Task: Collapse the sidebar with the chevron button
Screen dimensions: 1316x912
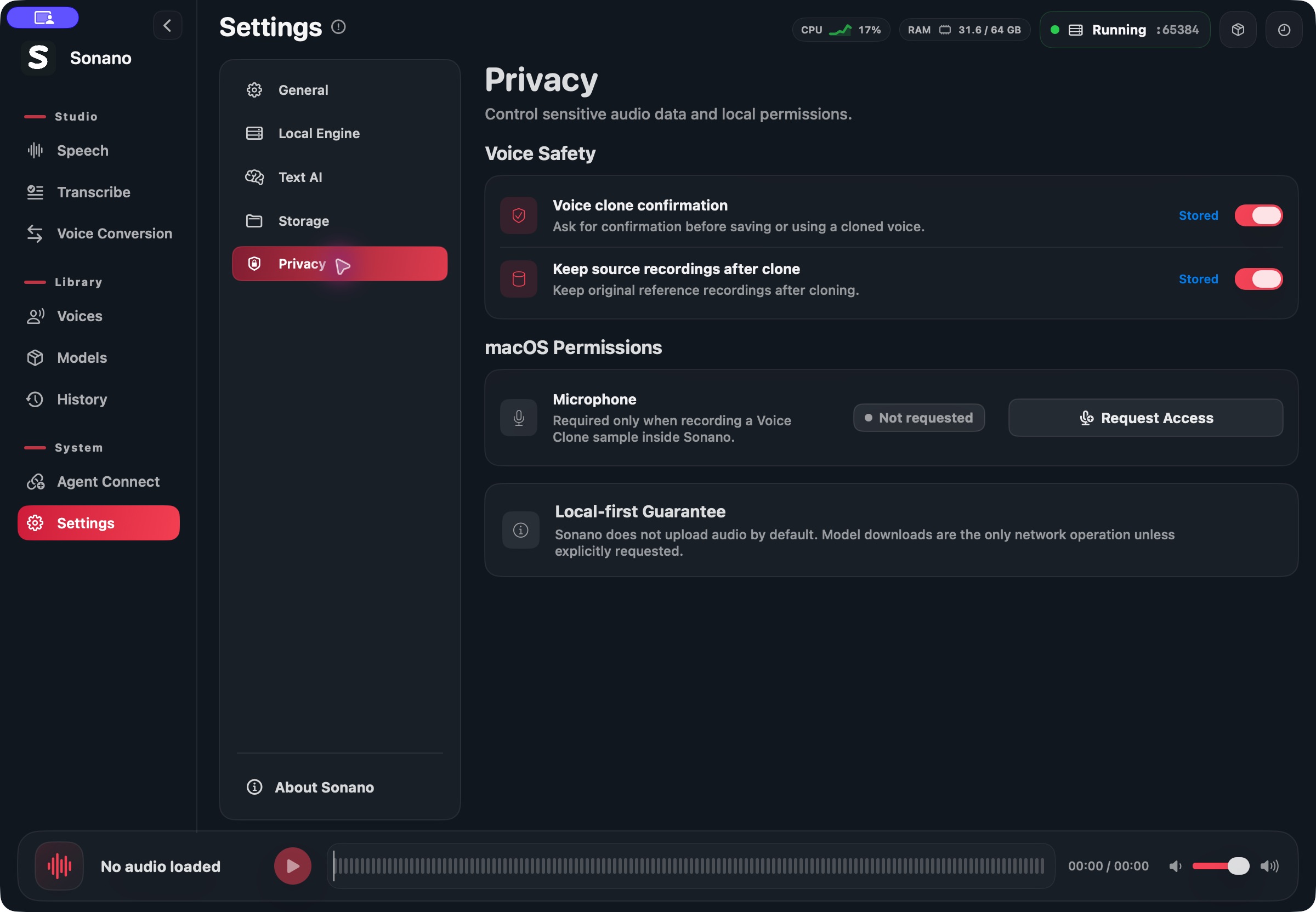Action: coord(167,26)
